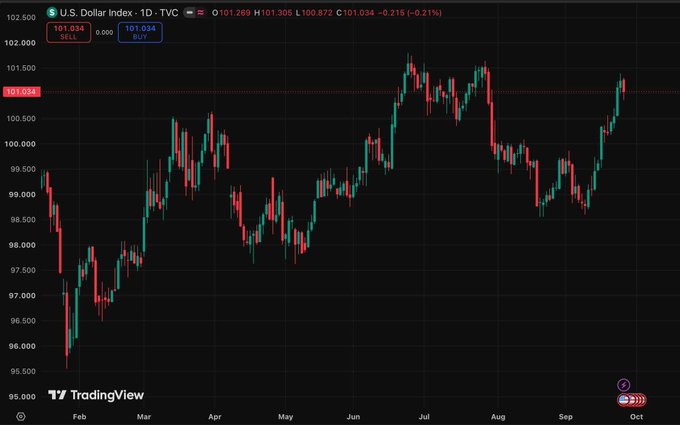
Task: Click the 100.500 price axis label
Action: coord(21,118)
